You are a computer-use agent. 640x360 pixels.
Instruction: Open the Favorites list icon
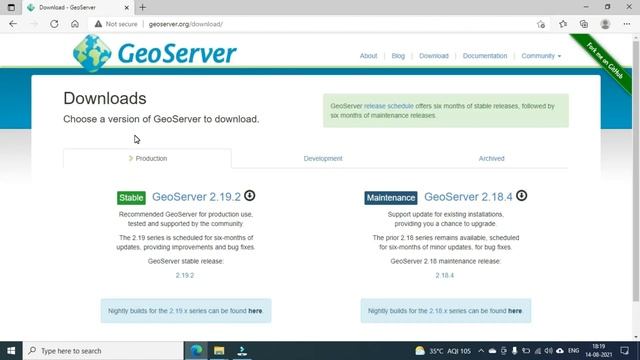click(x=563, y=24)
